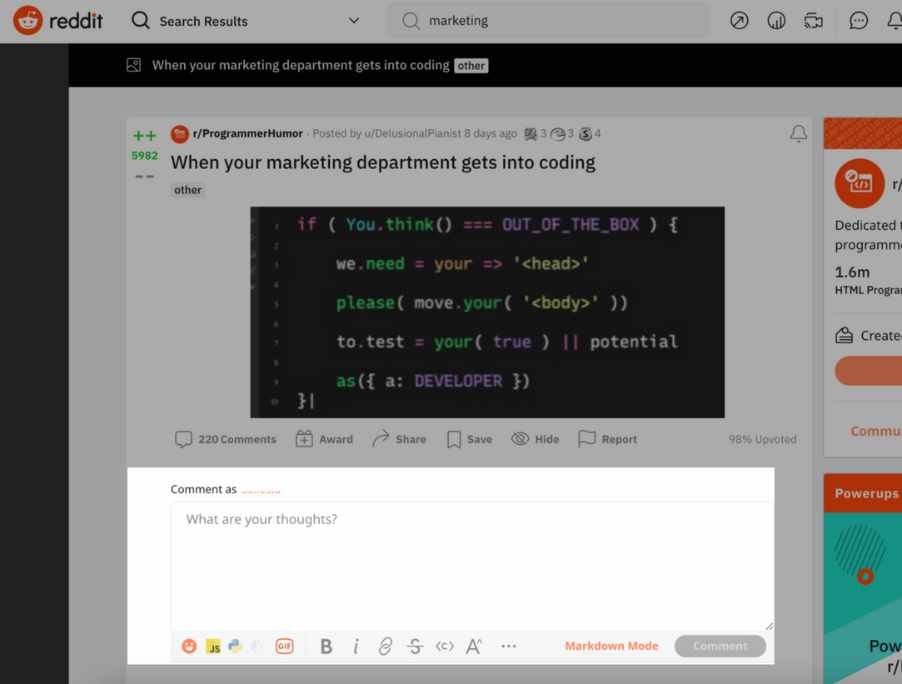
Task: Downvote the post with the -- button
Action: click(145, 176)
